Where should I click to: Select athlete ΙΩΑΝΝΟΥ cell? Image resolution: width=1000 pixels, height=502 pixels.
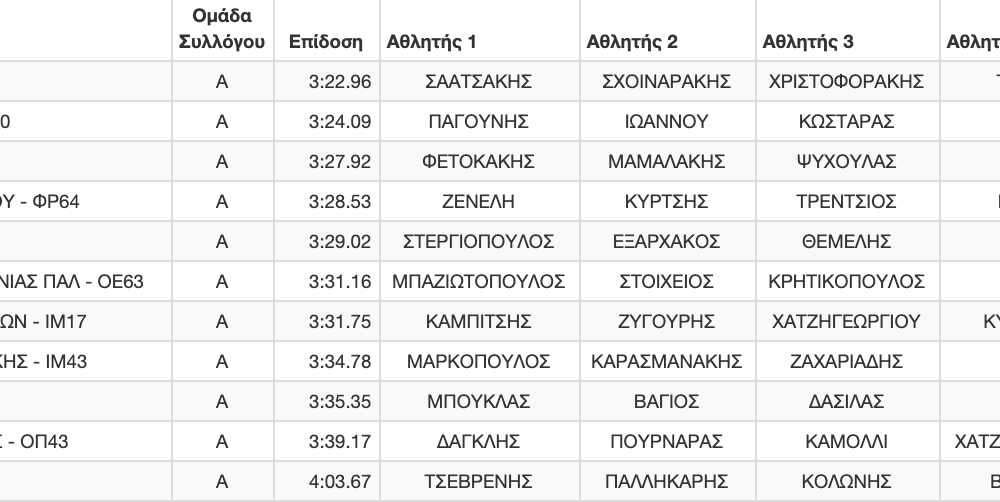click(668, 121)
